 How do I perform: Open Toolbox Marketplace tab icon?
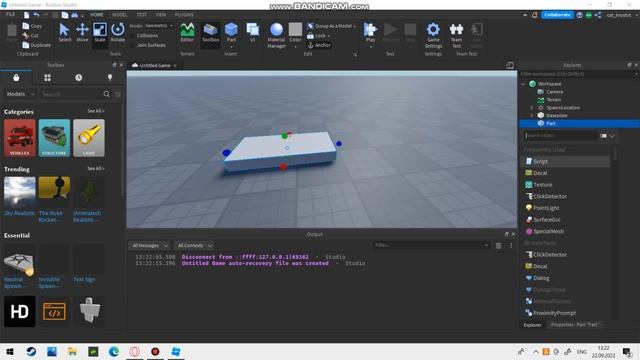coord(16,78)
